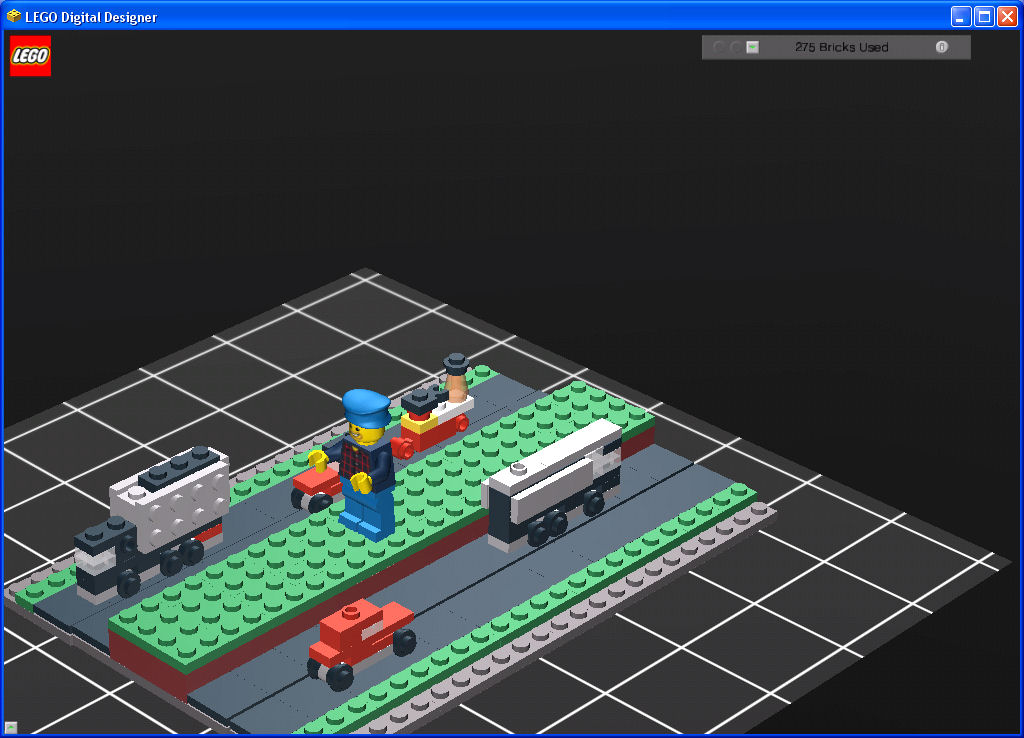The width and height of the screenshot is (1024, 738).
Task: Click the red LEGO logo
Action: click(30, 56)
